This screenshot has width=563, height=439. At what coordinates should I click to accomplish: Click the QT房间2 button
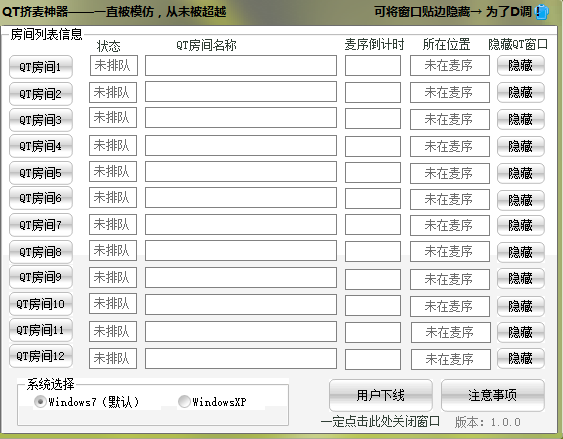click(x=41, y=94)
